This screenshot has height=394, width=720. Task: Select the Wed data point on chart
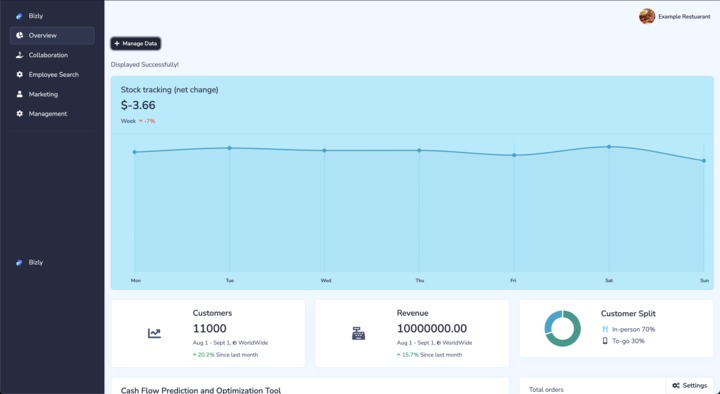point(324,151)
